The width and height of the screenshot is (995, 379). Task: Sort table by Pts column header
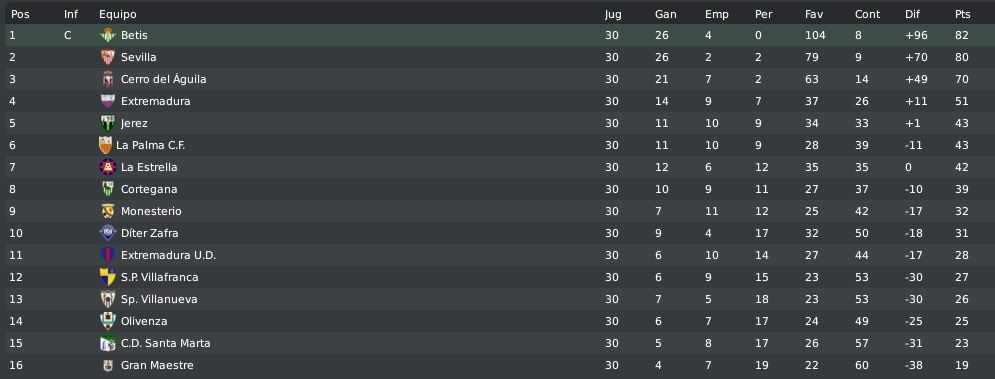pos(963,14)
